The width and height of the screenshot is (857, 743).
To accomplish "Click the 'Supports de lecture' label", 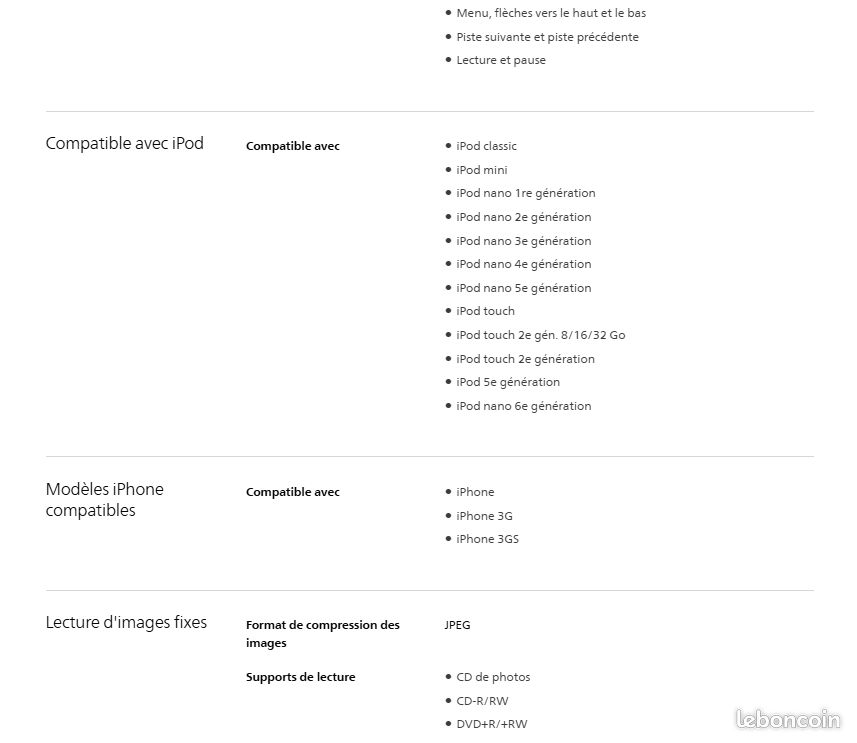I will tap(301, 677).
